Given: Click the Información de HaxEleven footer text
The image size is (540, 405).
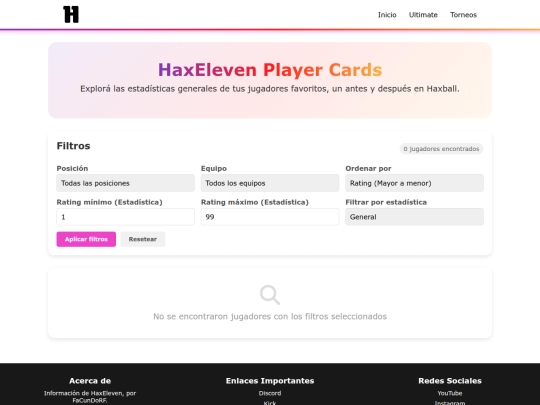Looking at the screenshot, I should point(90,396).
